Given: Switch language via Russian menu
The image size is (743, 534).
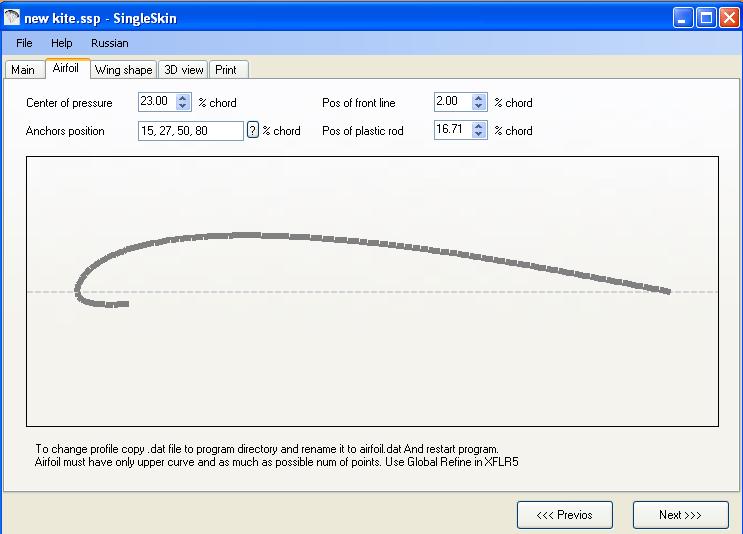Looking at the screenshot, I should (109, 44).
